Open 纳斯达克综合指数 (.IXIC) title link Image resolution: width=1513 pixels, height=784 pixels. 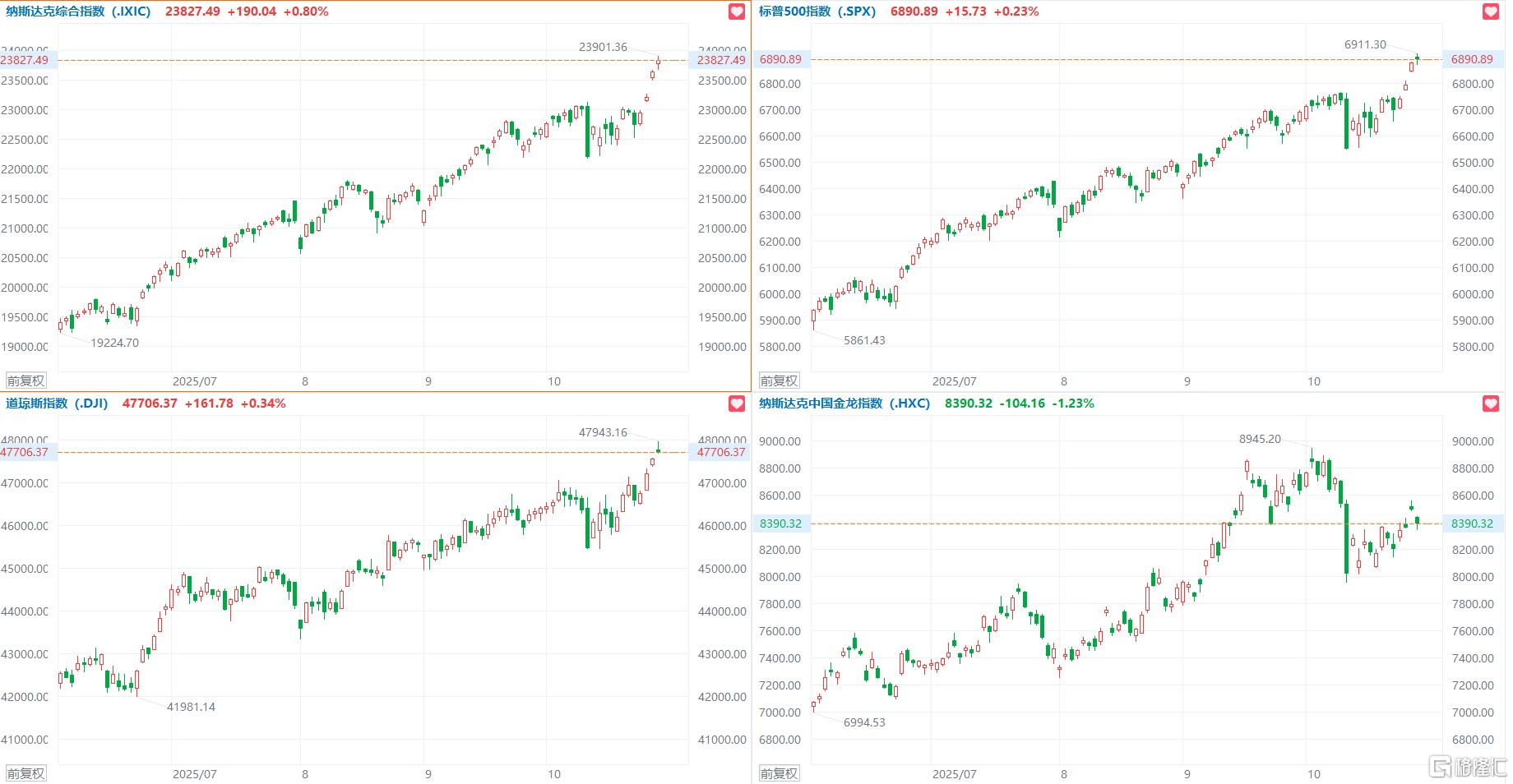pos(78,12)
